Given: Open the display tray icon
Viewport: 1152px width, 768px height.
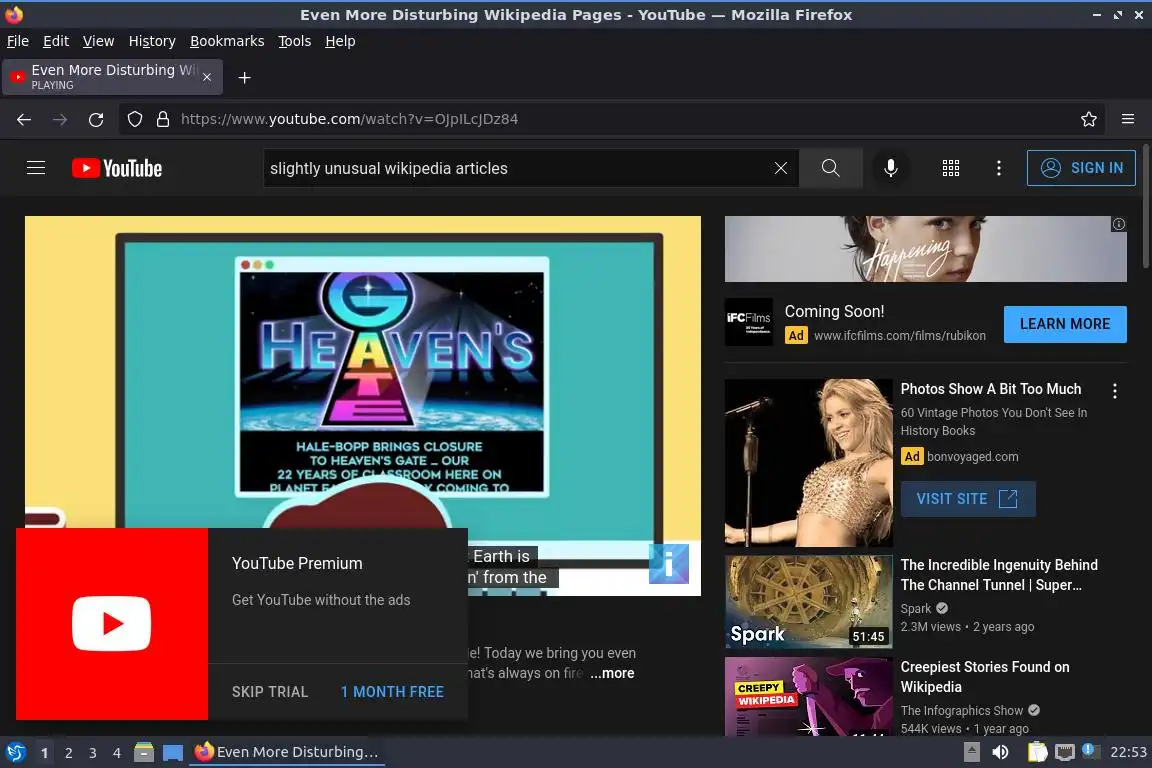Looking at the screenshot, I should pyautogui.click(x=1065, y=753).
